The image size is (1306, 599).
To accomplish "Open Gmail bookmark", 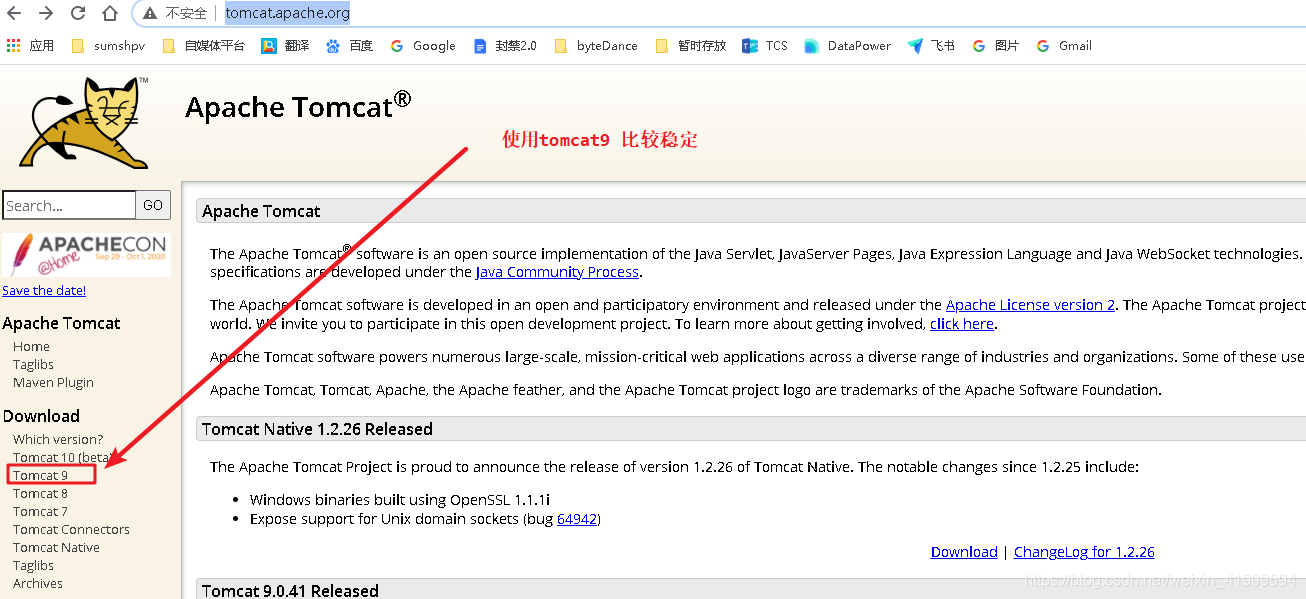I will (1064, 46).
